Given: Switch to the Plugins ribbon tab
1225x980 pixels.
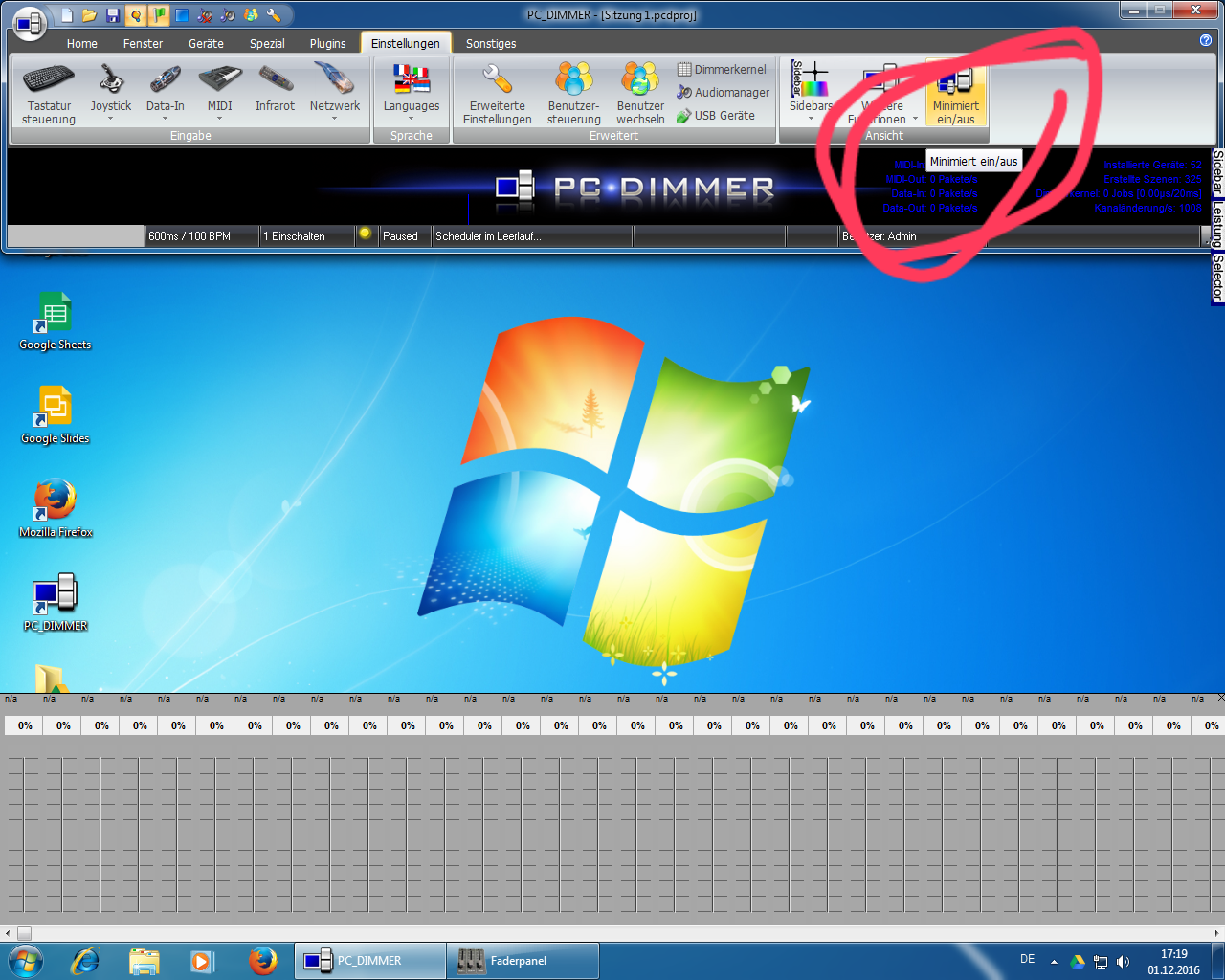Looking at the screenshot, I should tap(327, 44).
